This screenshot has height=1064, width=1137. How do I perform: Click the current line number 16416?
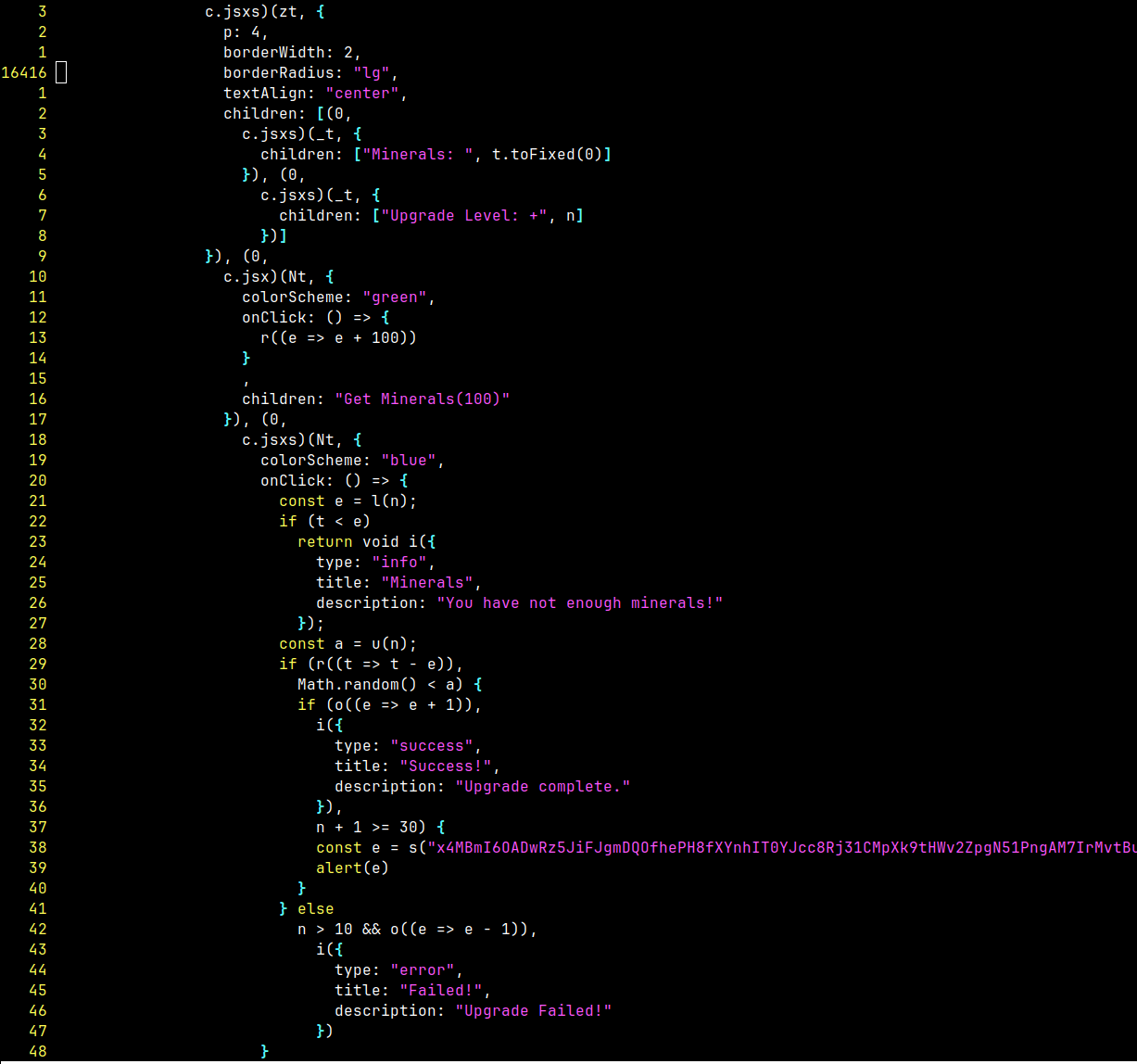tap(24, 72)
